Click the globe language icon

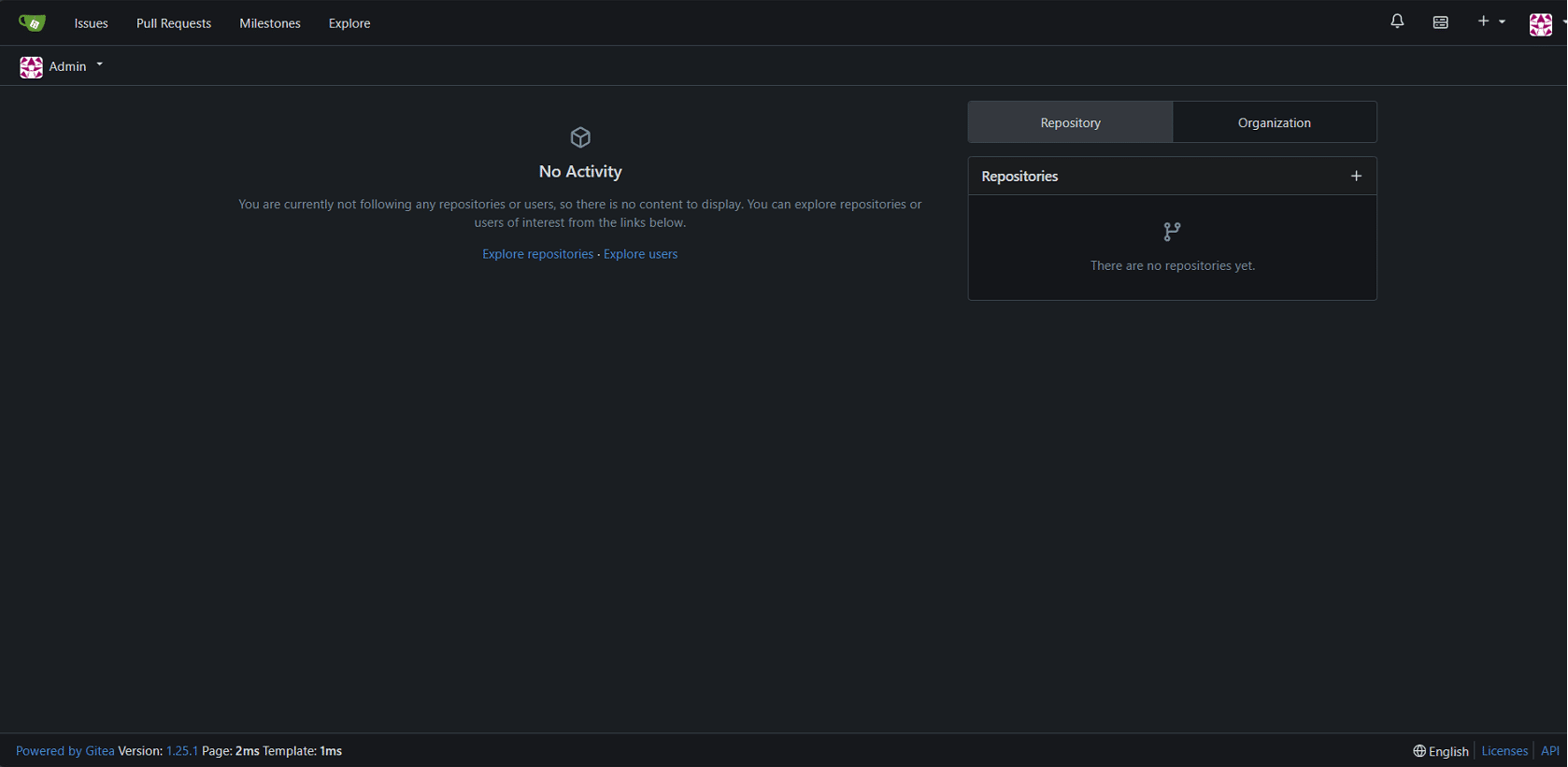click(x=1419, y=751)
